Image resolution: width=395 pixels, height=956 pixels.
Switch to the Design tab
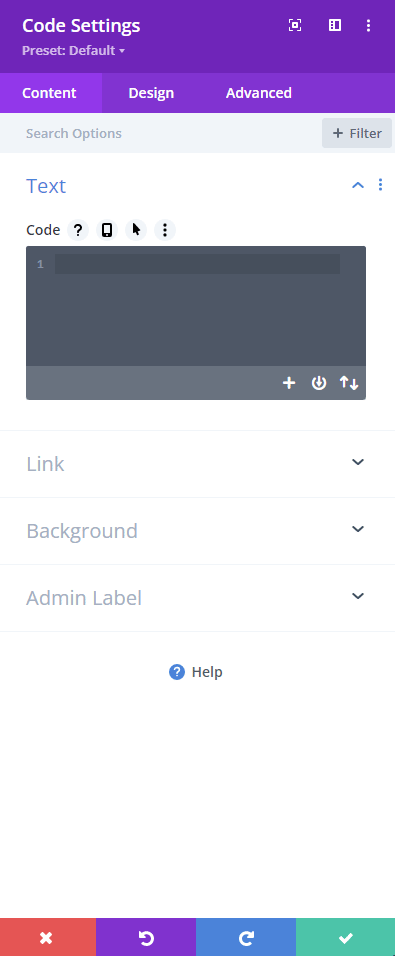tap(151, 93)
